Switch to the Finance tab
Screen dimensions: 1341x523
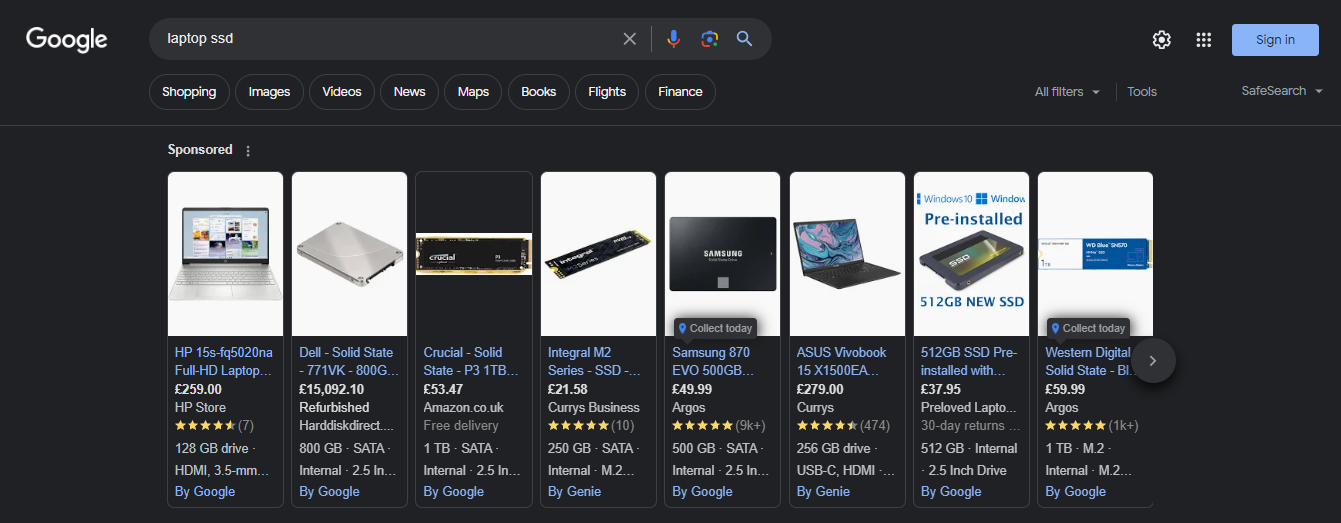coord(680,92)
